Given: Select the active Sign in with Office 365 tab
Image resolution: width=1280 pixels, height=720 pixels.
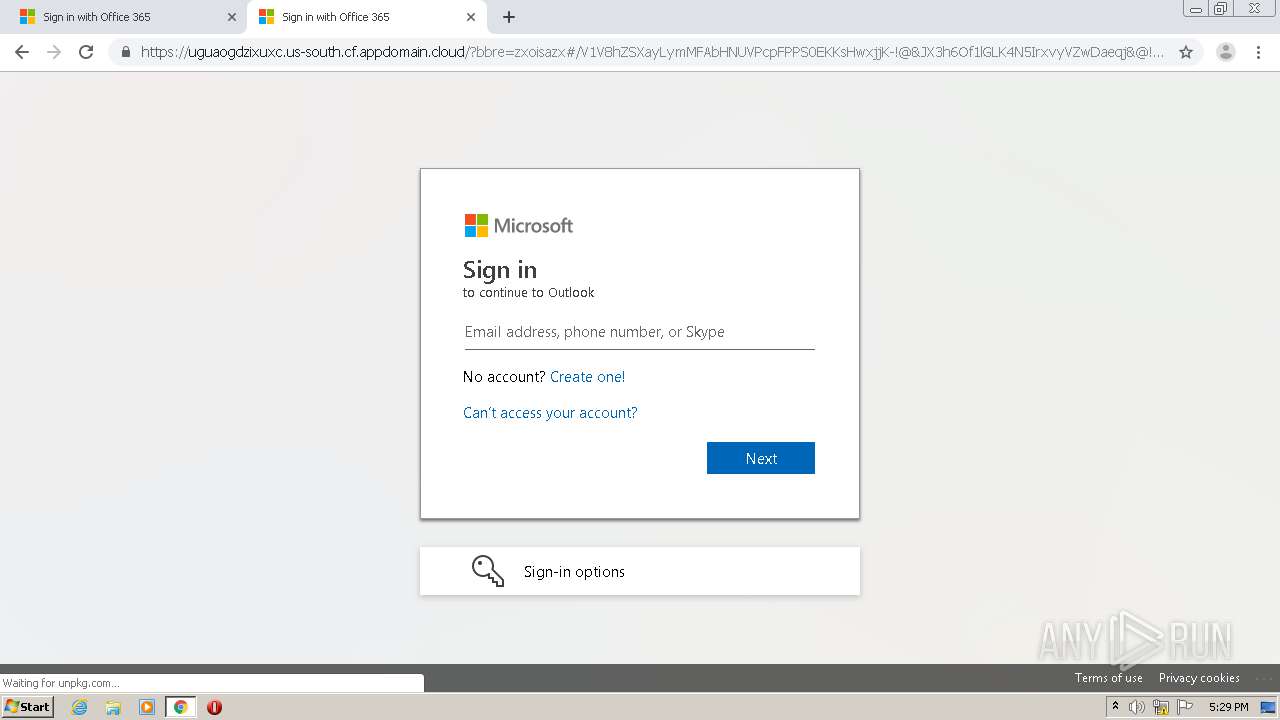Looking at the screenshot, I should pyautogui.click(x=366, y=17).
